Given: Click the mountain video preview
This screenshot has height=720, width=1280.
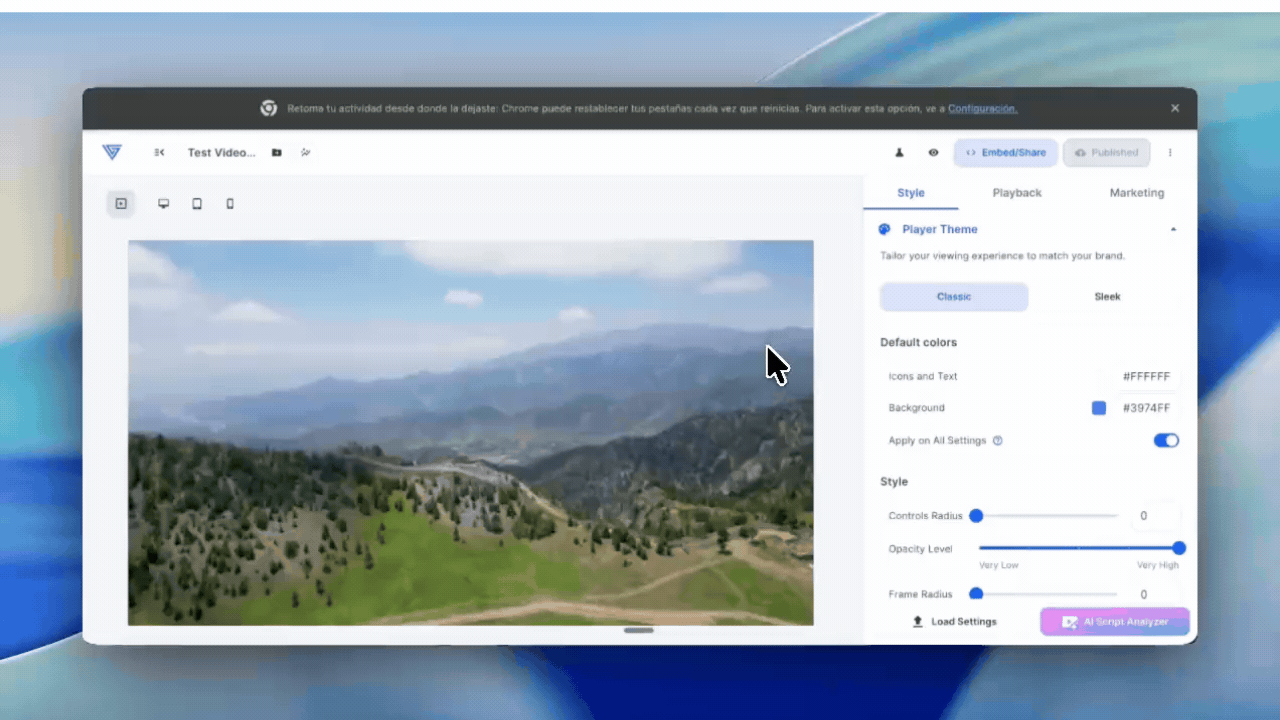Looking at the screenshot, I should point(470,433).
